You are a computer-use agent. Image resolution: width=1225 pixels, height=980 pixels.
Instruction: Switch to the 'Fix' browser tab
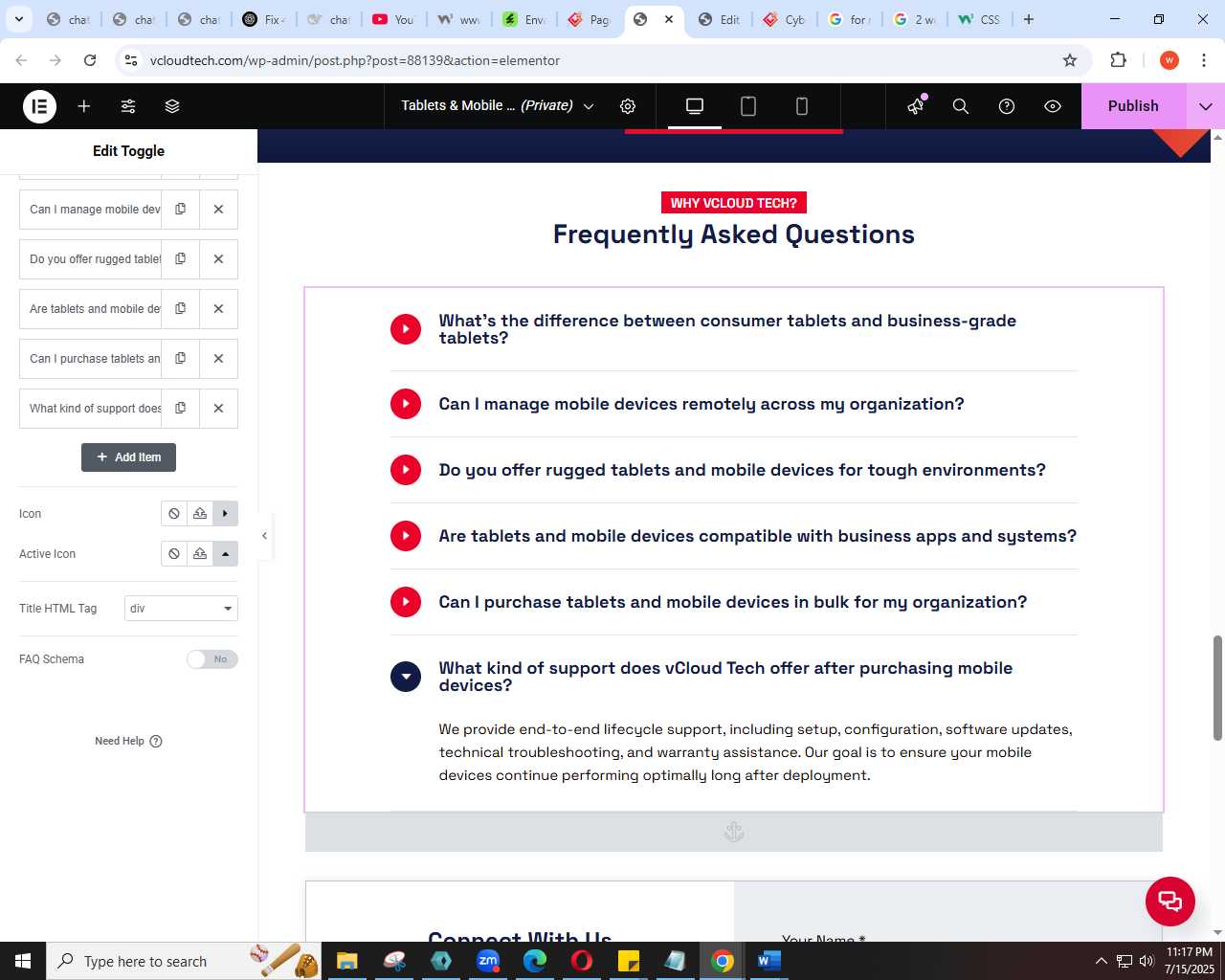pos(263,19)
